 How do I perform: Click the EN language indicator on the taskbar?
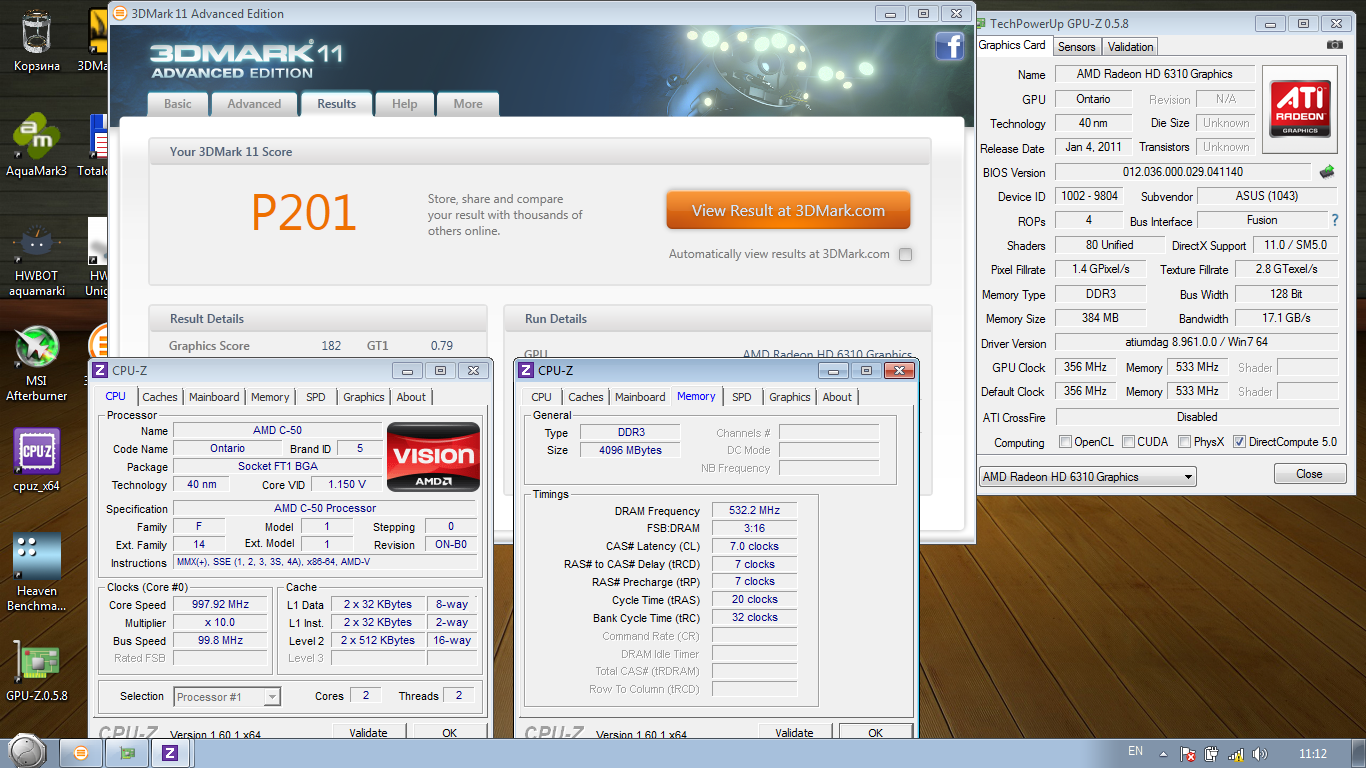(x=1135, y=751)
